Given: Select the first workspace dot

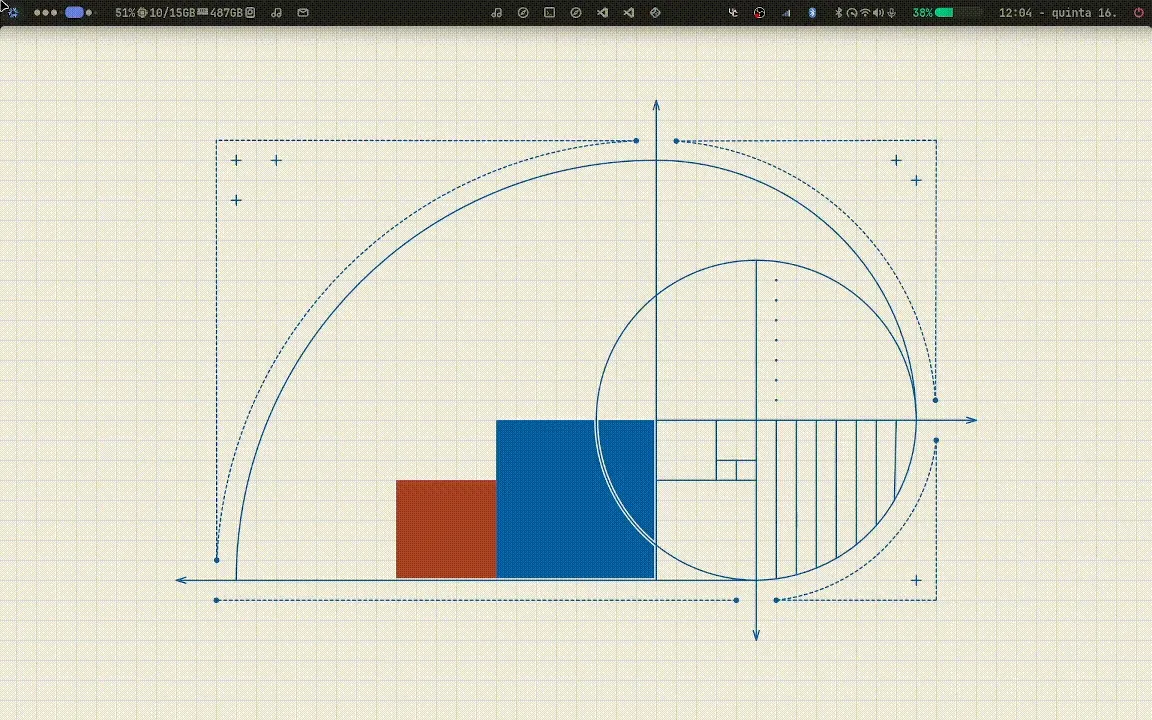Looking at the screenshot, I should pyautogui.click(x=37, y=12).
